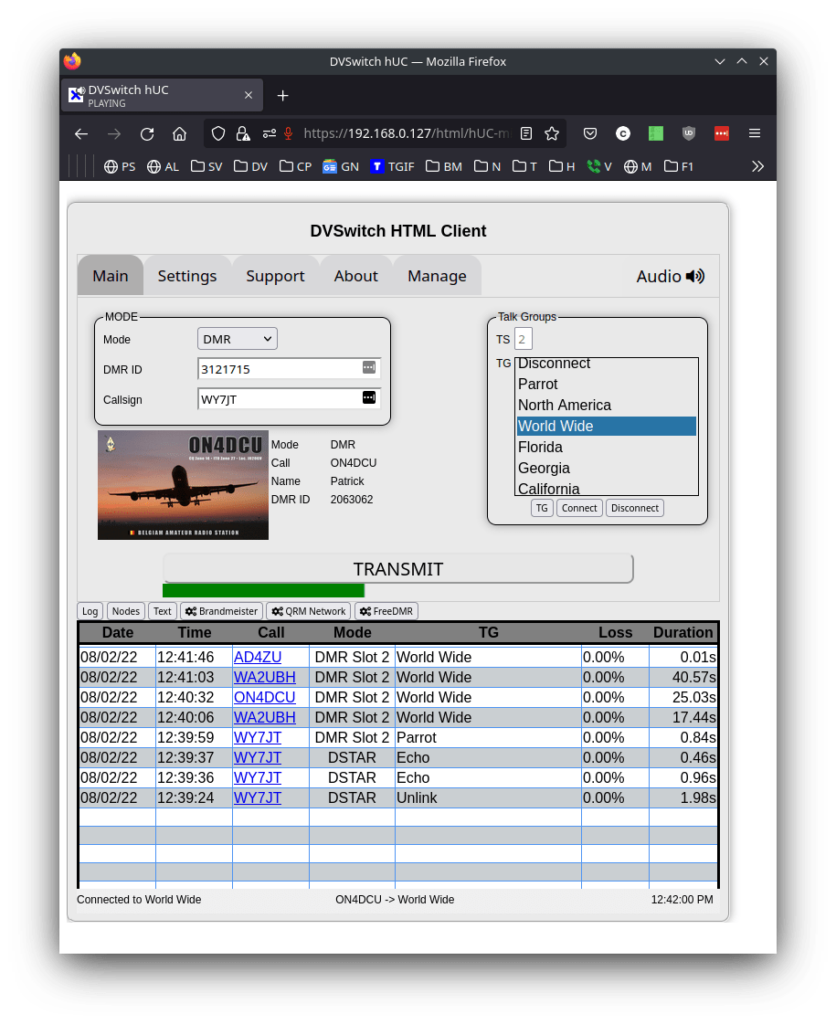Open a new tab with plus button
This screenshot has height=1024, width=836.
coord(283,96)
